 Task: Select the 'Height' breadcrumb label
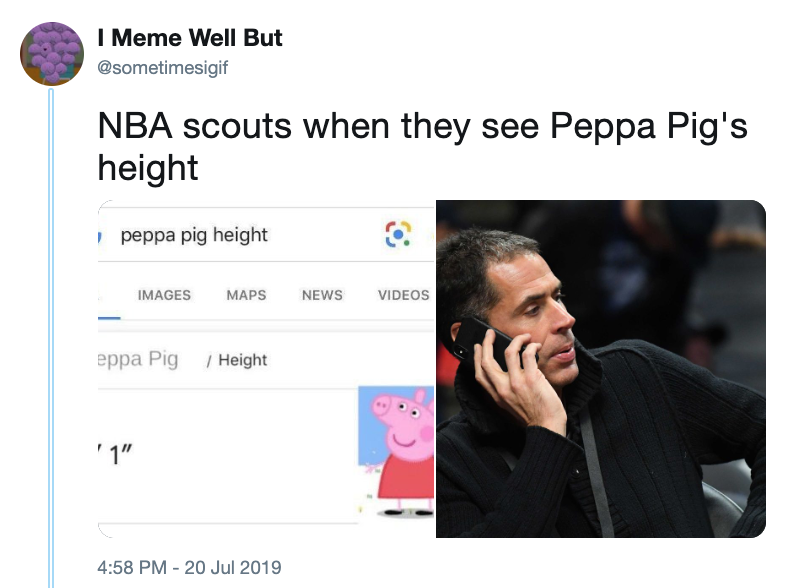242,360
